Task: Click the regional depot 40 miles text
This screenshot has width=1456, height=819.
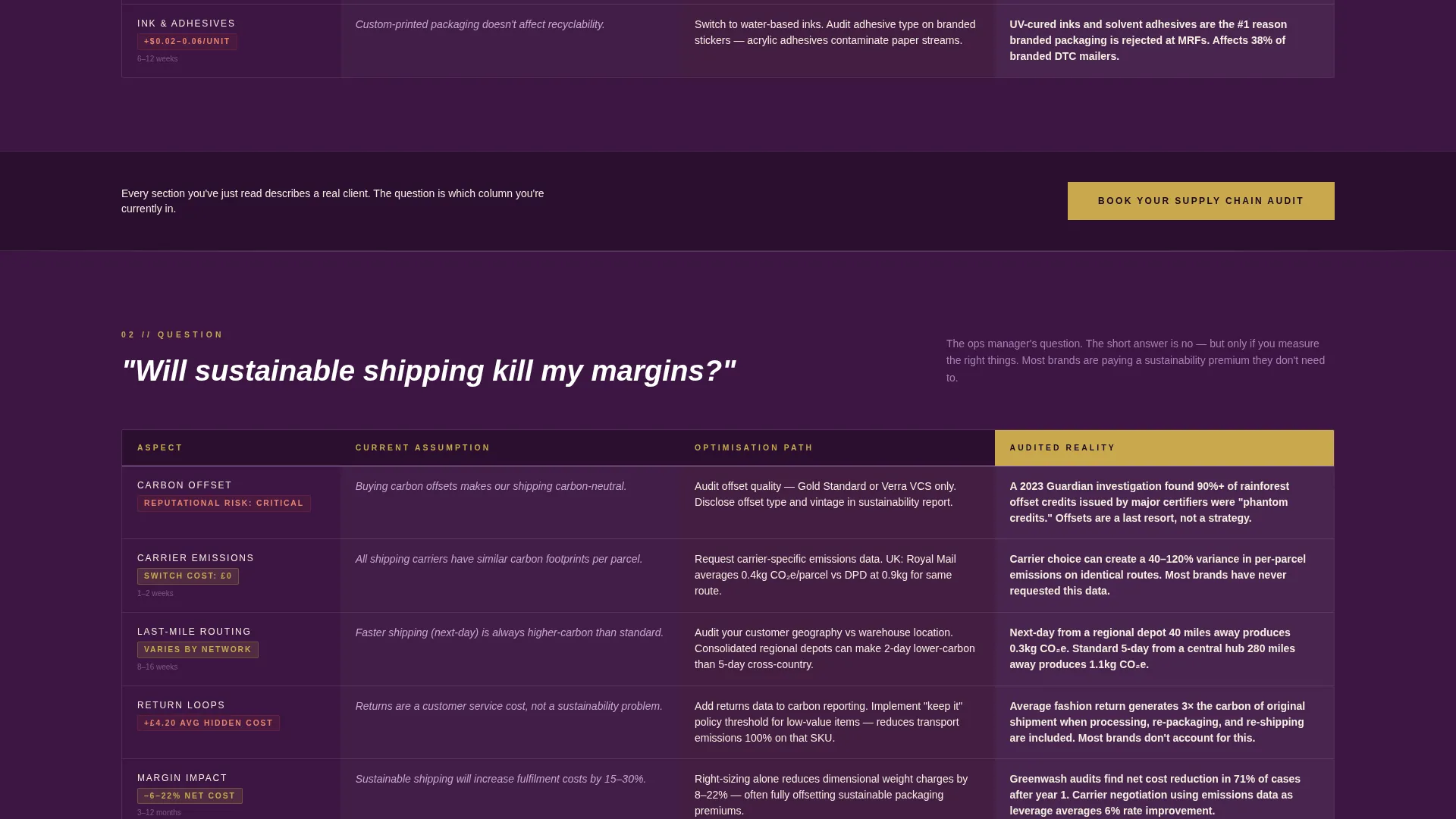Action: (x=1152, y=648)
